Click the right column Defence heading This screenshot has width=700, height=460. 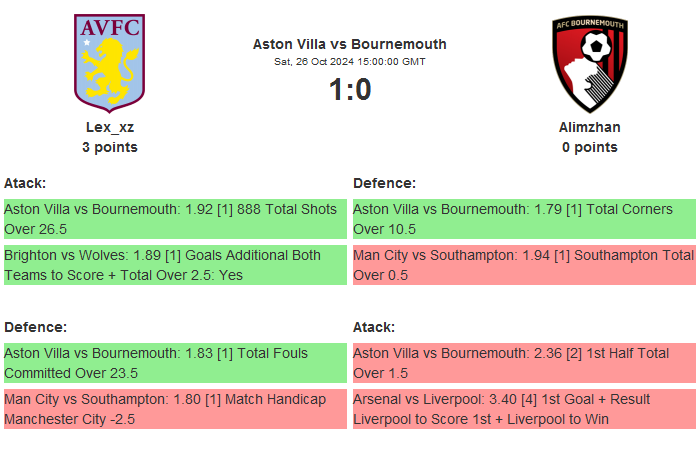pyautogui.click(x=384, y=183)
